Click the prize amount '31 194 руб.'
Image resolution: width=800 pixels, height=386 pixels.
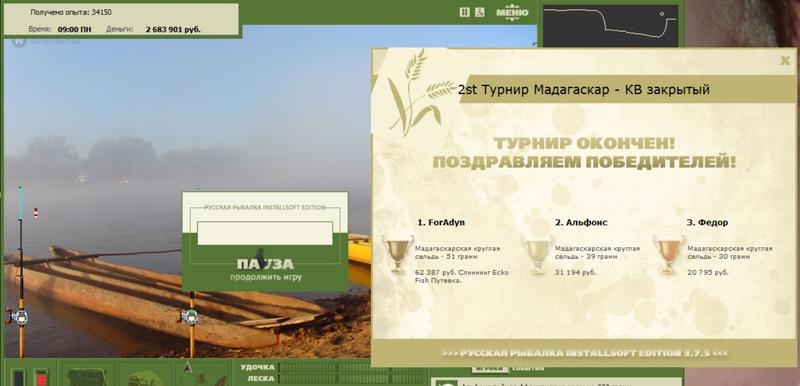tap(576, 273)
